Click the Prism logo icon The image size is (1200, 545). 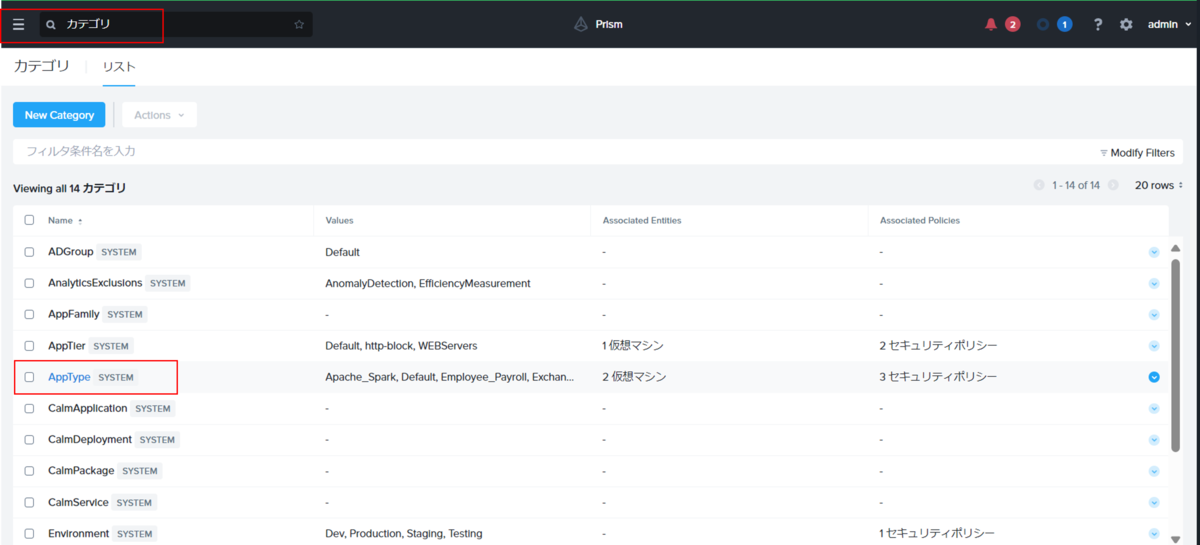[x=581, y=24]
